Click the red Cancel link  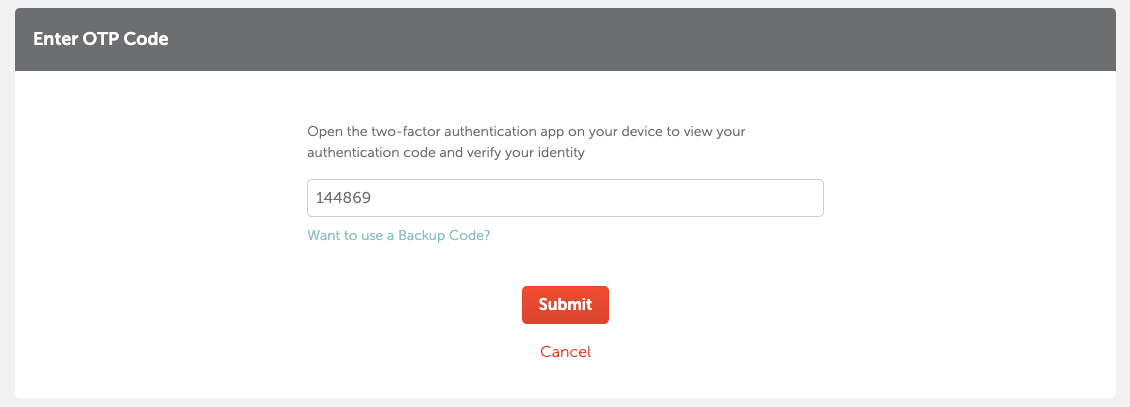click(x=565, y=352)
